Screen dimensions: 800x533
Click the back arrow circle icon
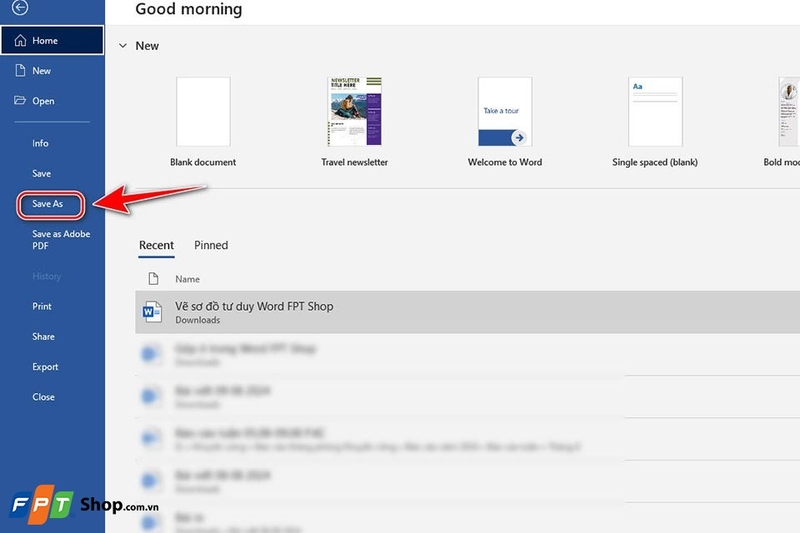click(x=20, y=8)
